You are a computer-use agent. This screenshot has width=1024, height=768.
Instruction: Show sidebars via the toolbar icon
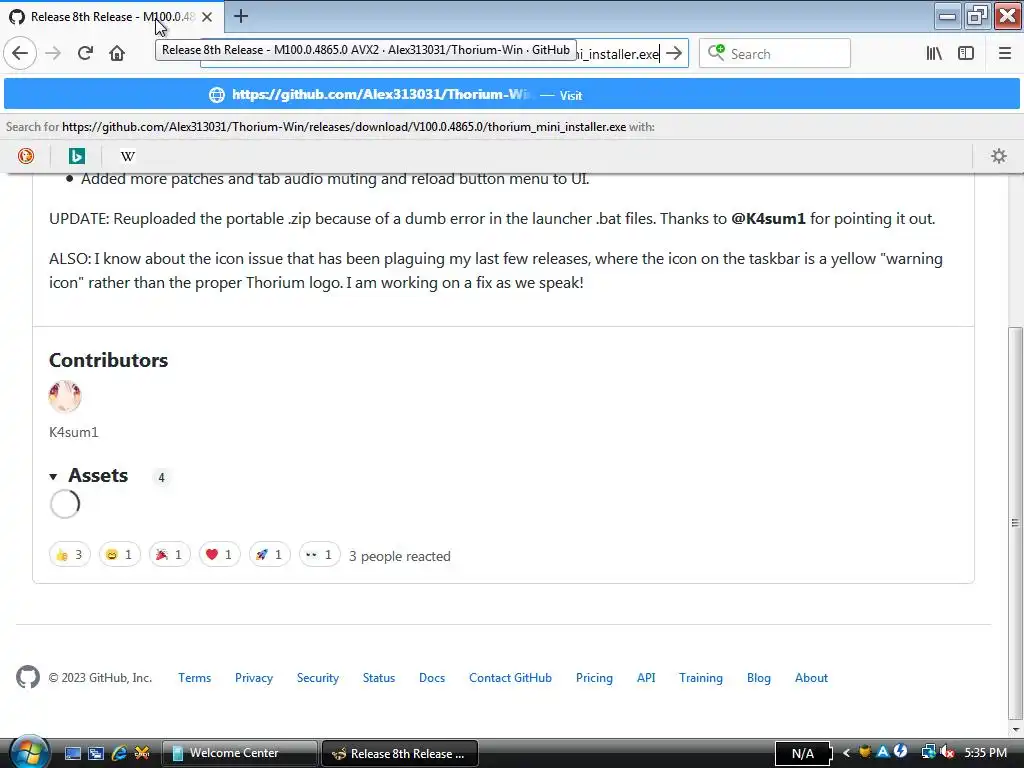(966, 54)
